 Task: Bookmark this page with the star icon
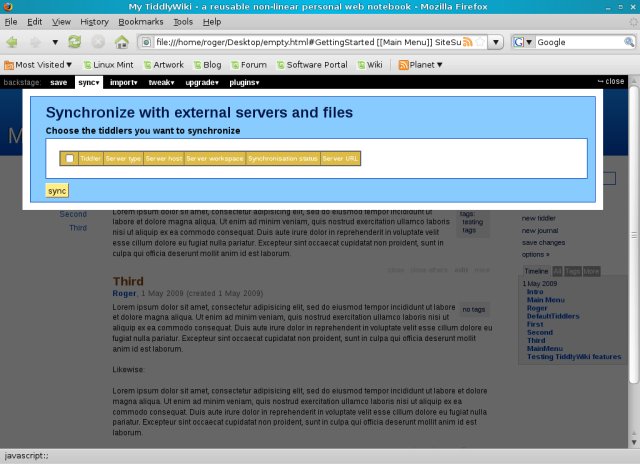[481, 42]
